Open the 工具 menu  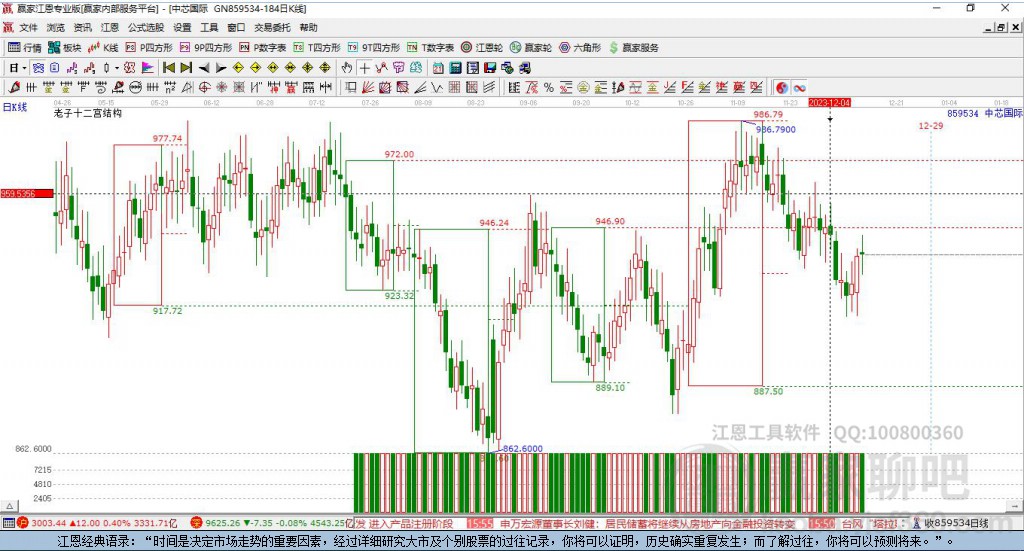(x=209, y=27)
